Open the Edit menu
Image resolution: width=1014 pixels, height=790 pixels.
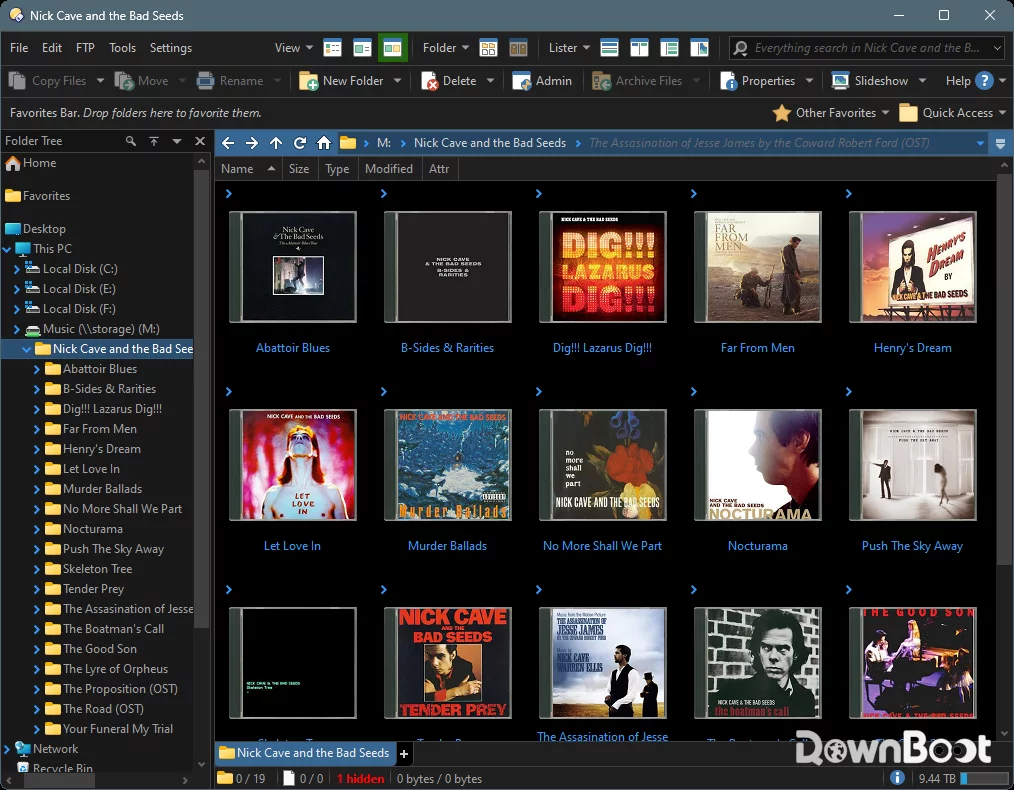(52, 48)
